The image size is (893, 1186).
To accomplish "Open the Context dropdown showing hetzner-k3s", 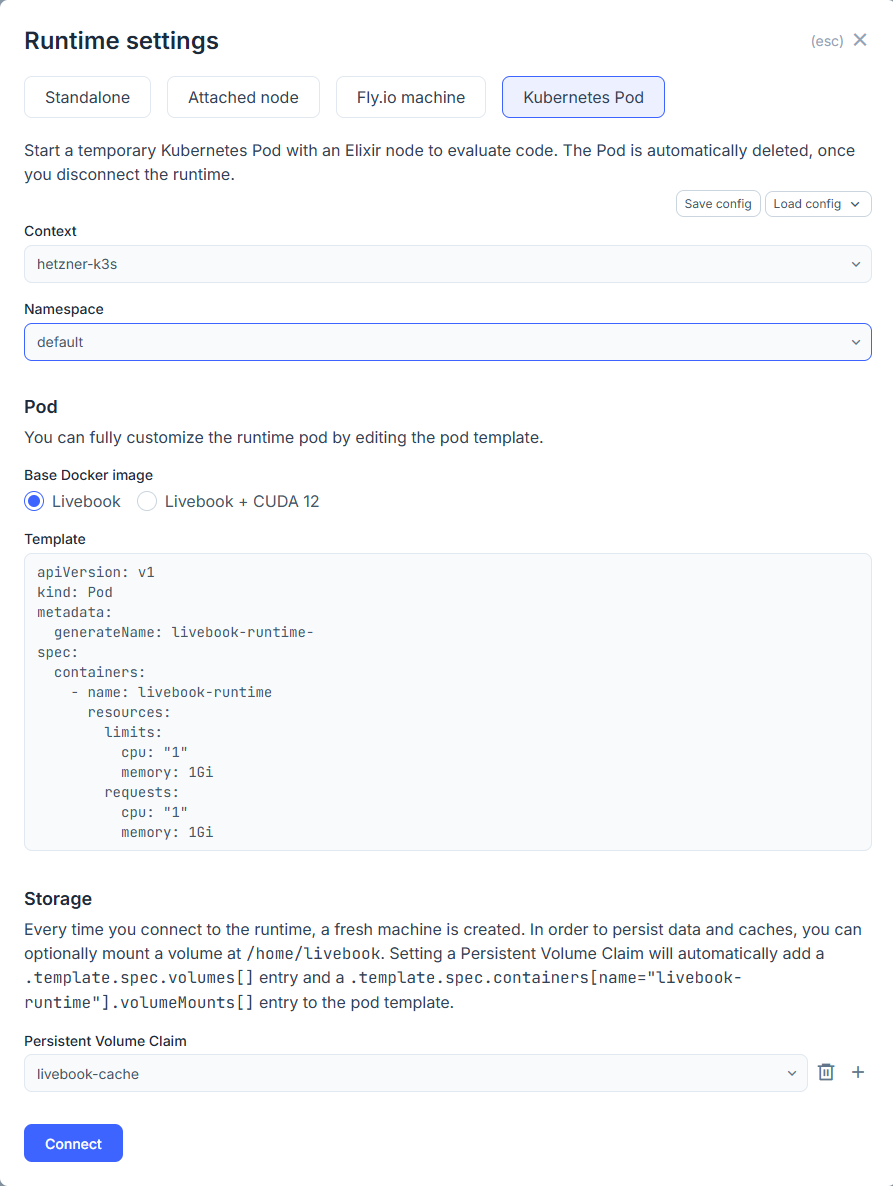I will [447, 263].
